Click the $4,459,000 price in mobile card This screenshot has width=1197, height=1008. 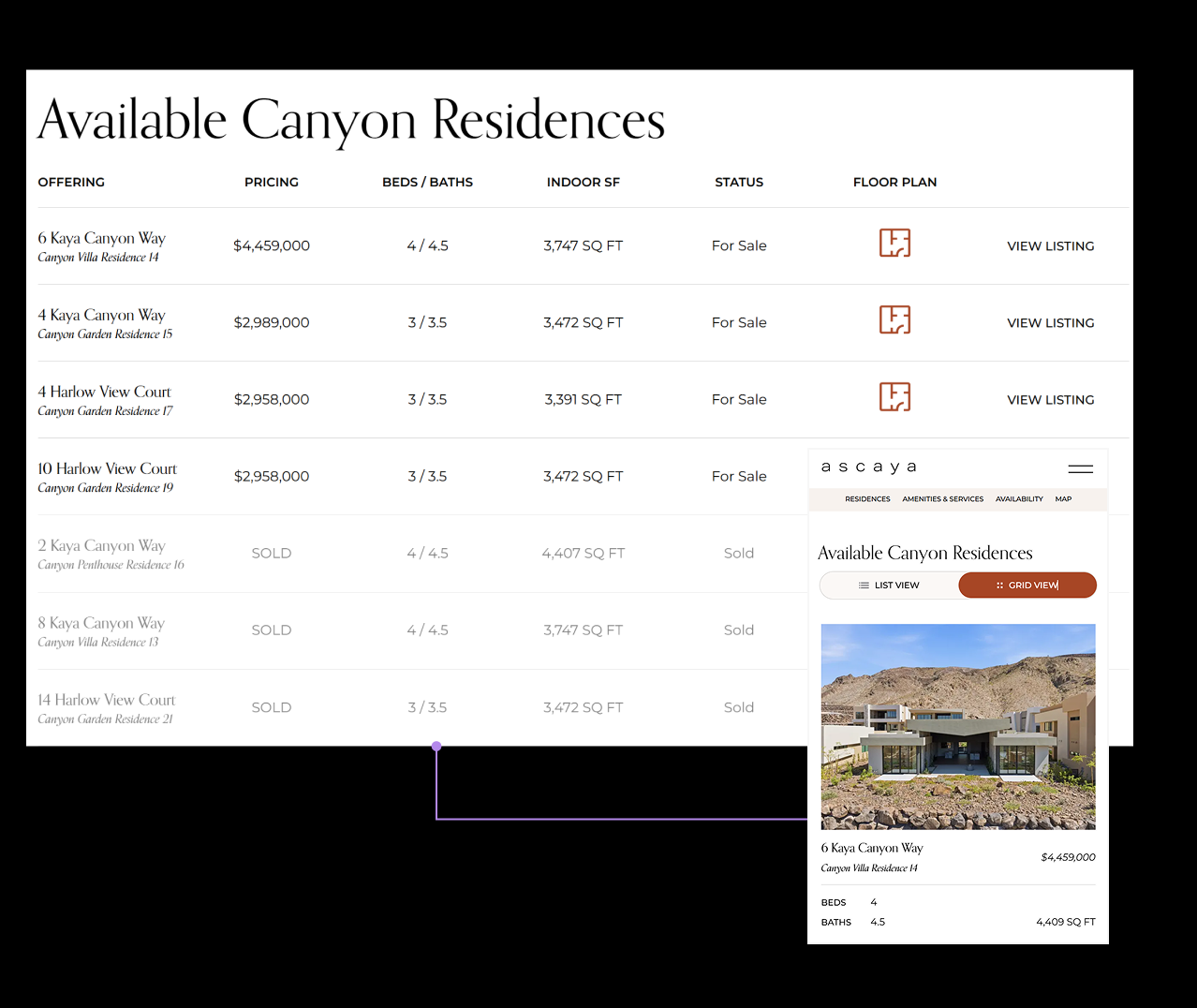pyautogui.click(x=1068, y=857)
